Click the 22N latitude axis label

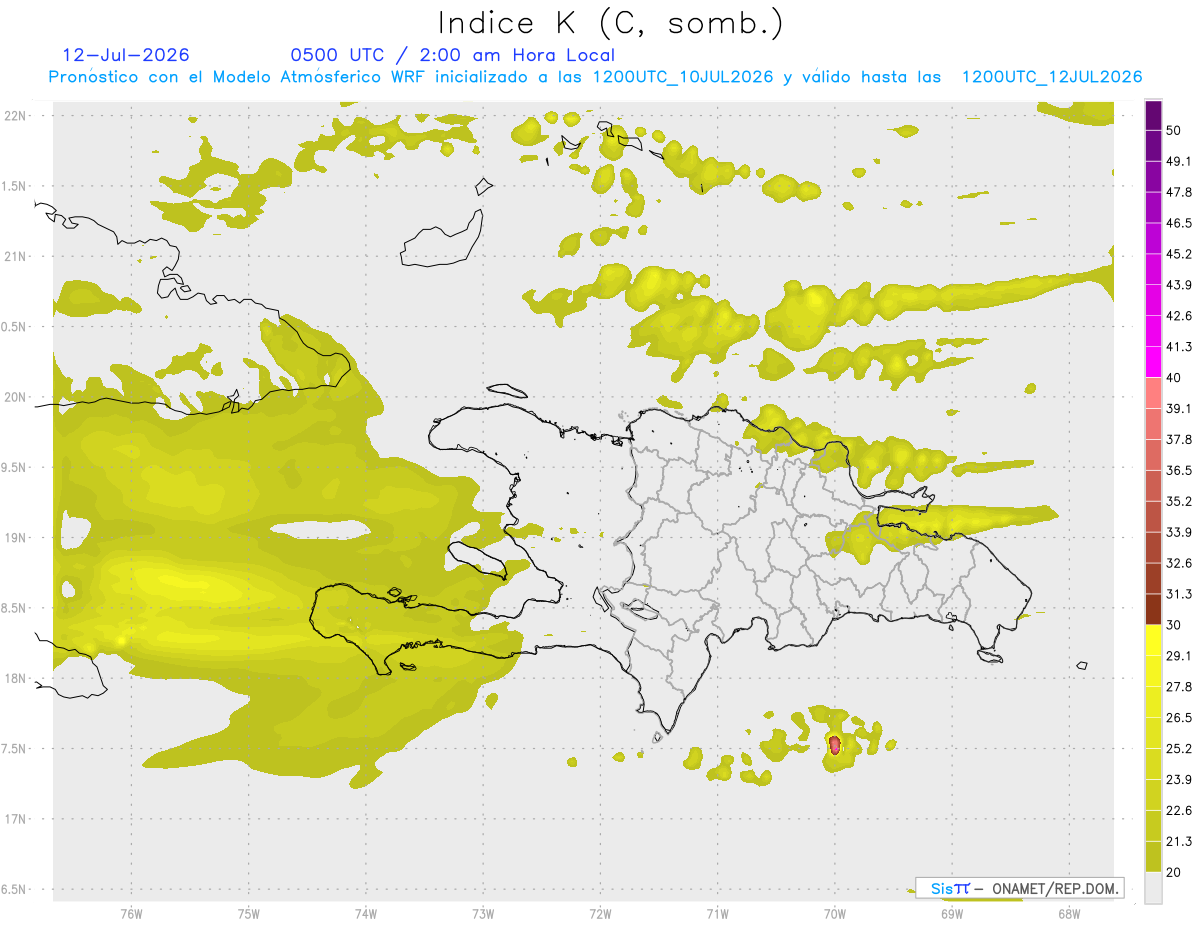(17, 115)
